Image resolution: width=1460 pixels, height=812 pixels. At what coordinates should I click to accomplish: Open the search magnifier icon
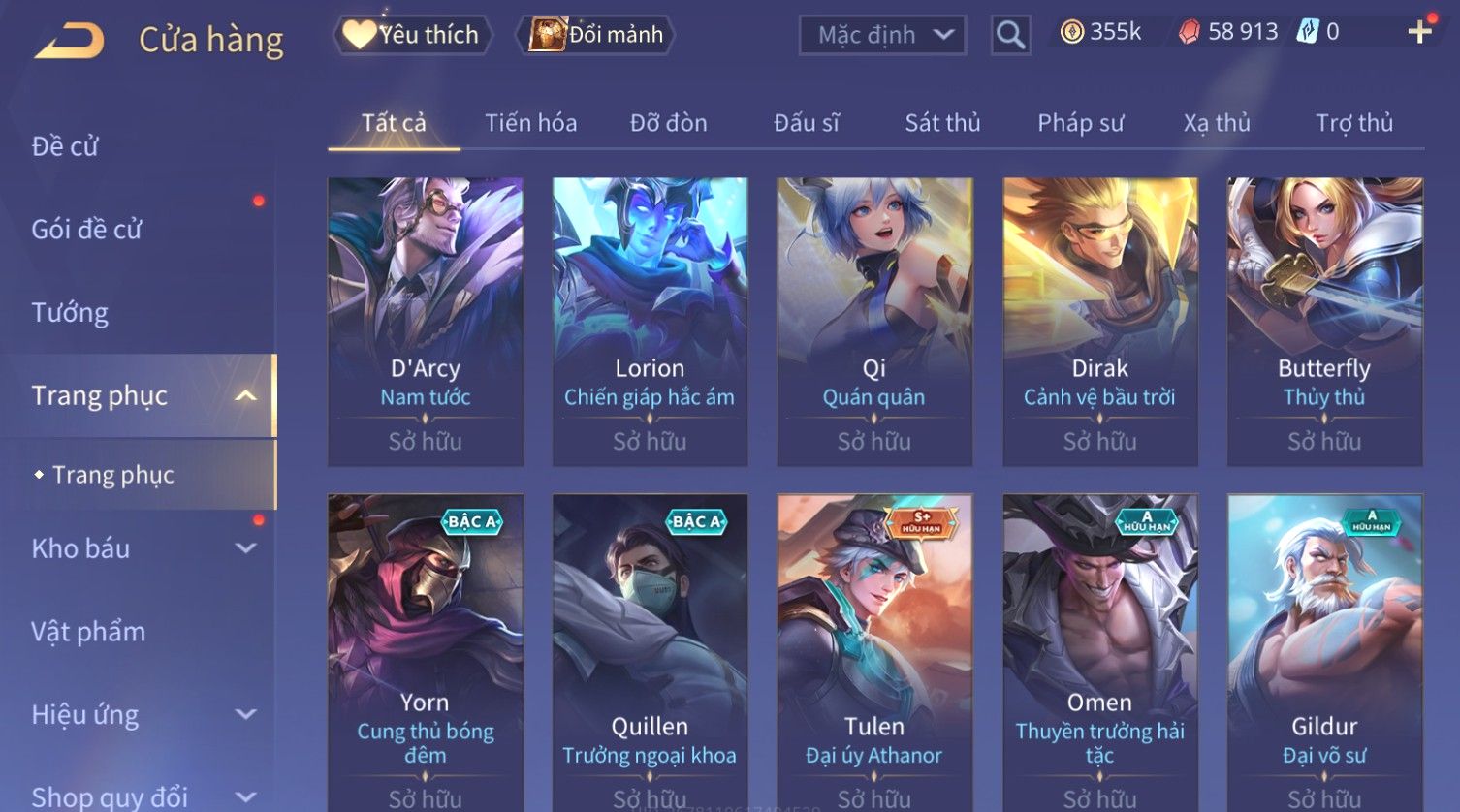(x=1010, y=36)
